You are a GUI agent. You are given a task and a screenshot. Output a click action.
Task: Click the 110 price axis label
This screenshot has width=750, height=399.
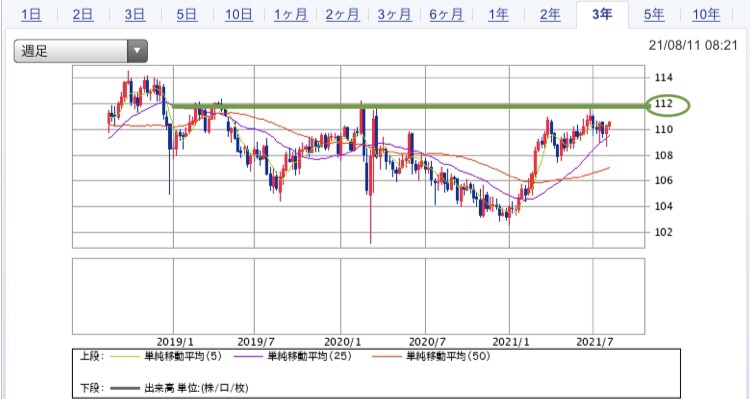pos(663,129)
